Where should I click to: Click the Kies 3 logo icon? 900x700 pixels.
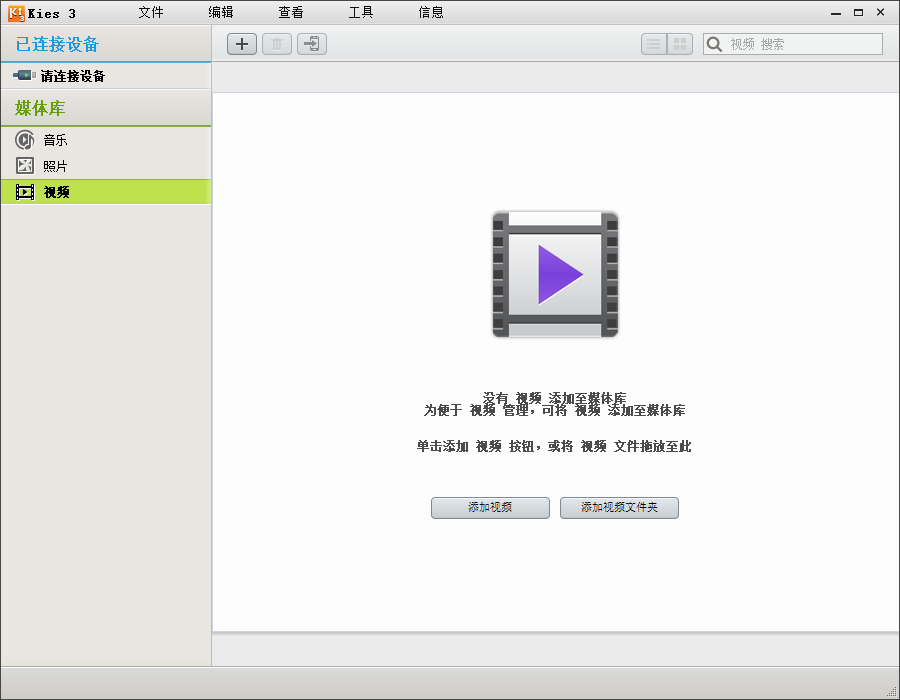pos(16,13)
